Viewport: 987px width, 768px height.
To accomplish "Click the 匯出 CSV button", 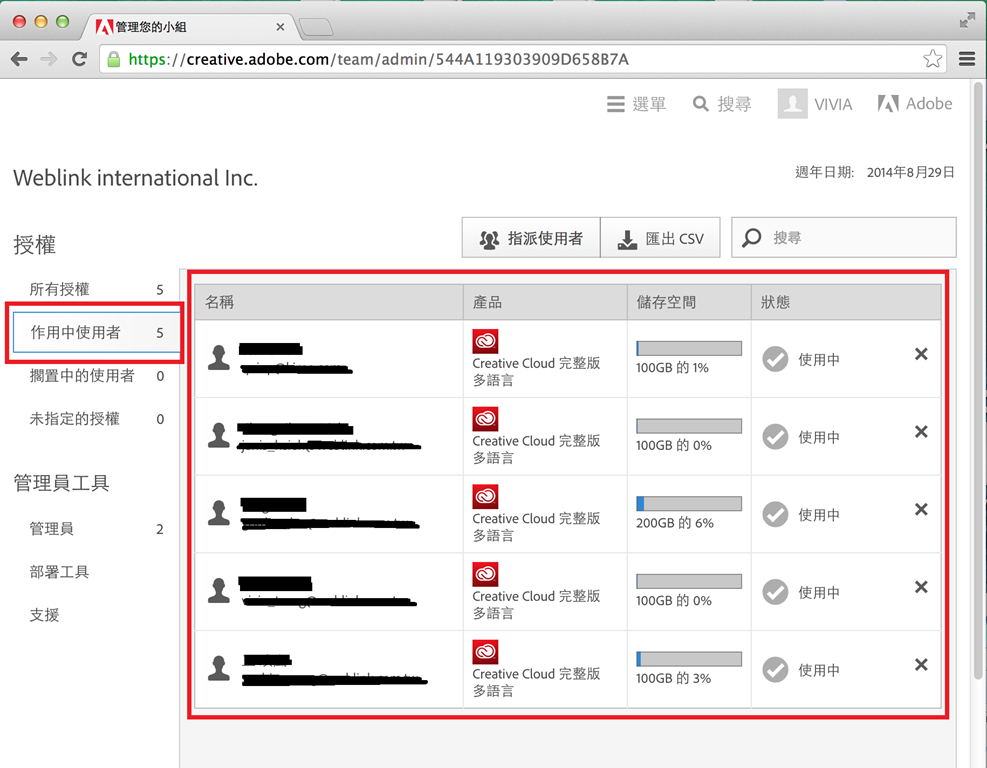I will click(x=660, y=238).
